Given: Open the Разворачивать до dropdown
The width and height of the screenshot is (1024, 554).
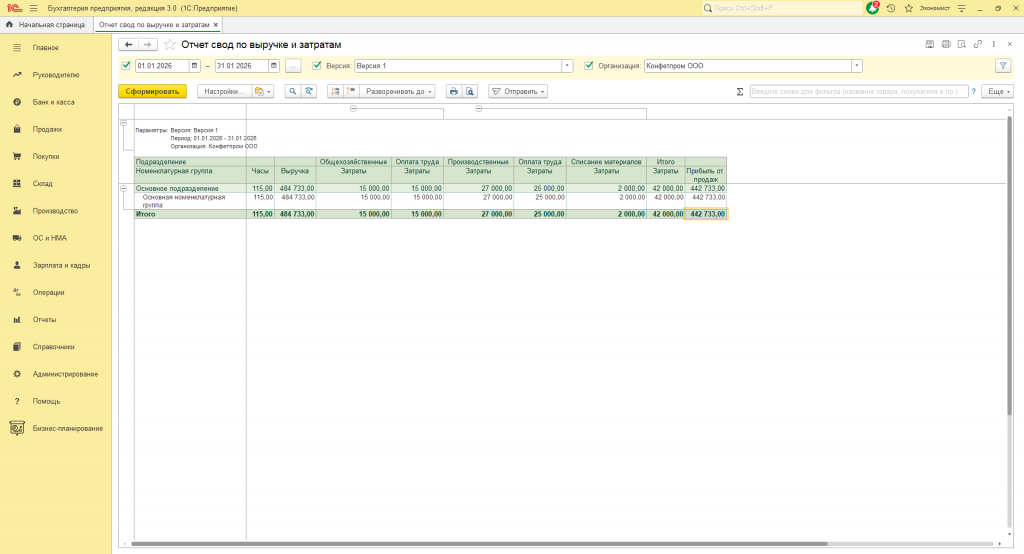Looking at the screenshot, I should (399, 91).
